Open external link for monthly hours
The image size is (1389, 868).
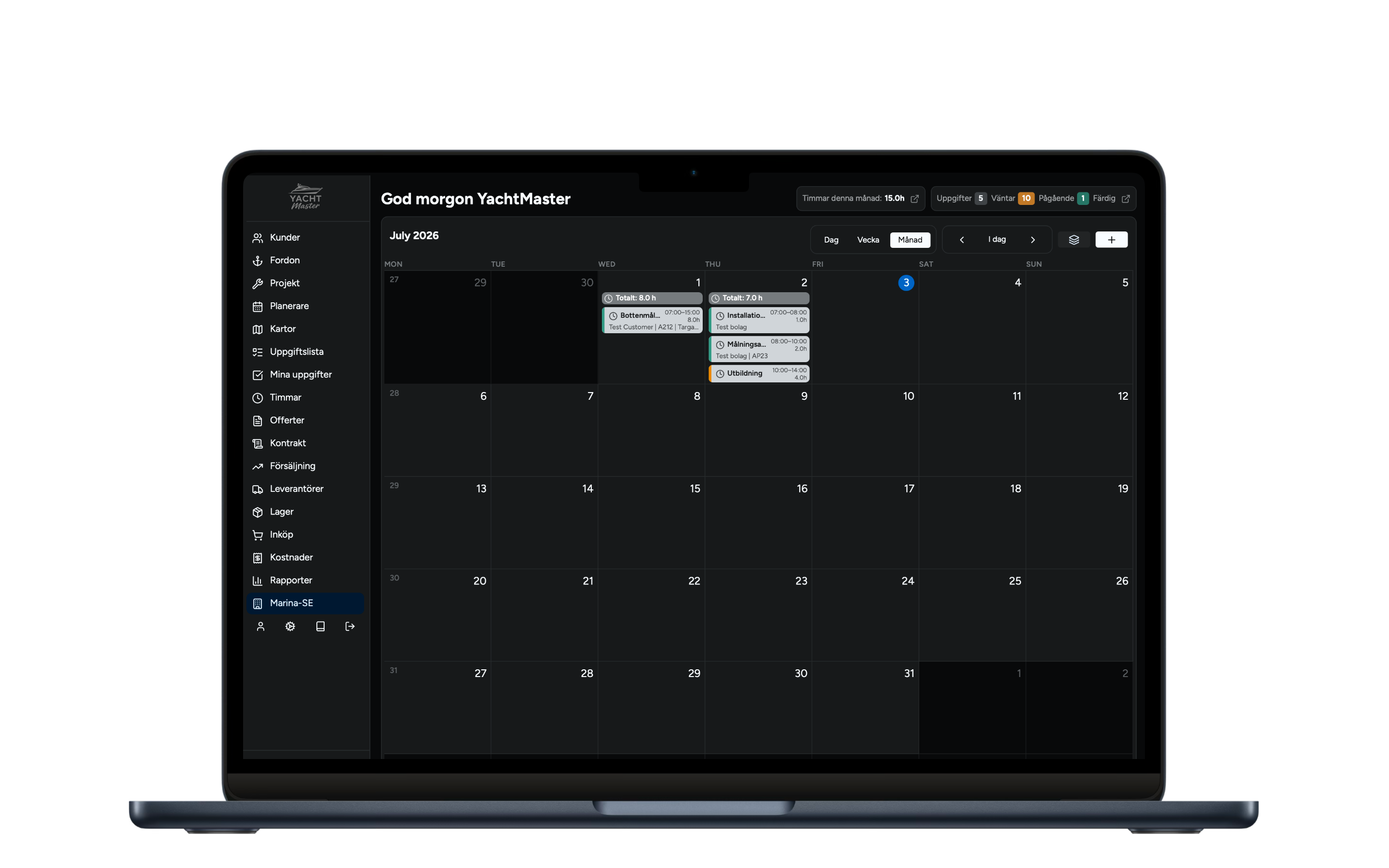point(914,199)
